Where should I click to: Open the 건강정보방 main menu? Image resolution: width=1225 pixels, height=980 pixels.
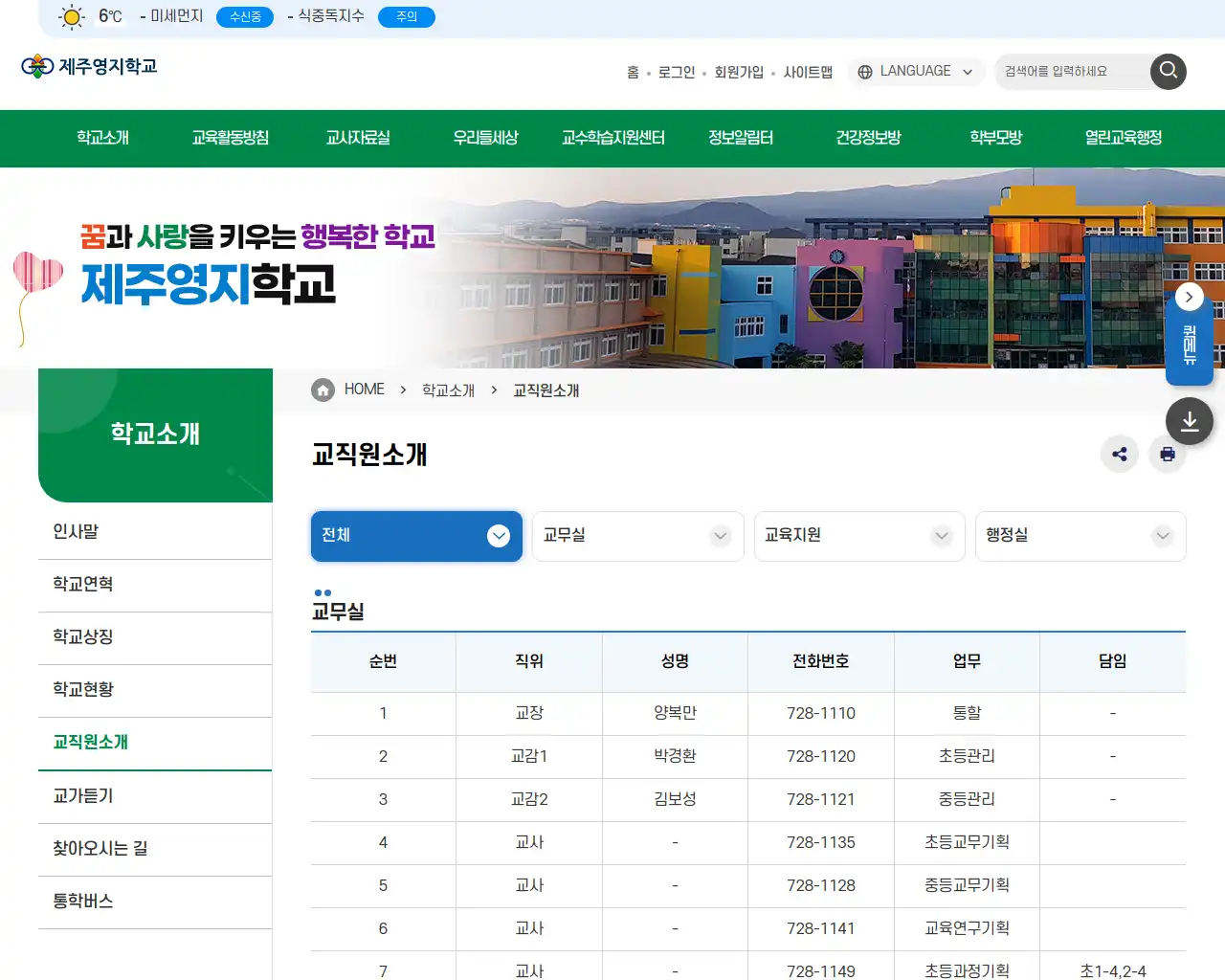868,138
